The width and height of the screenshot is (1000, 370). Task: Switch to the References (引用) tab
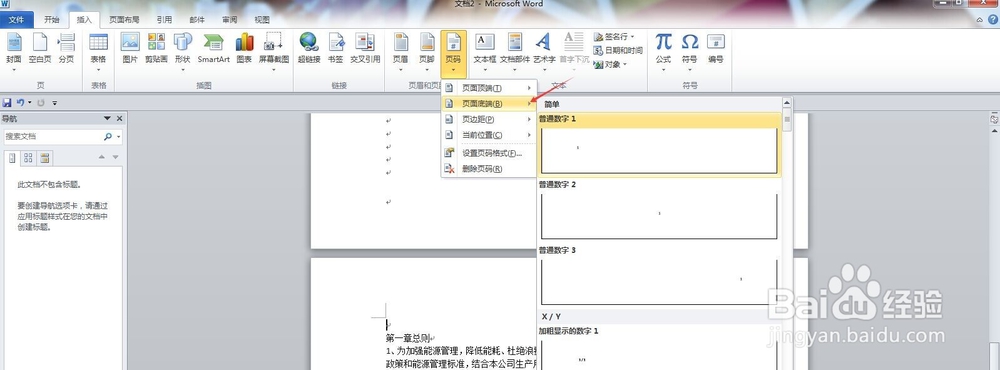tap(164, 20)
